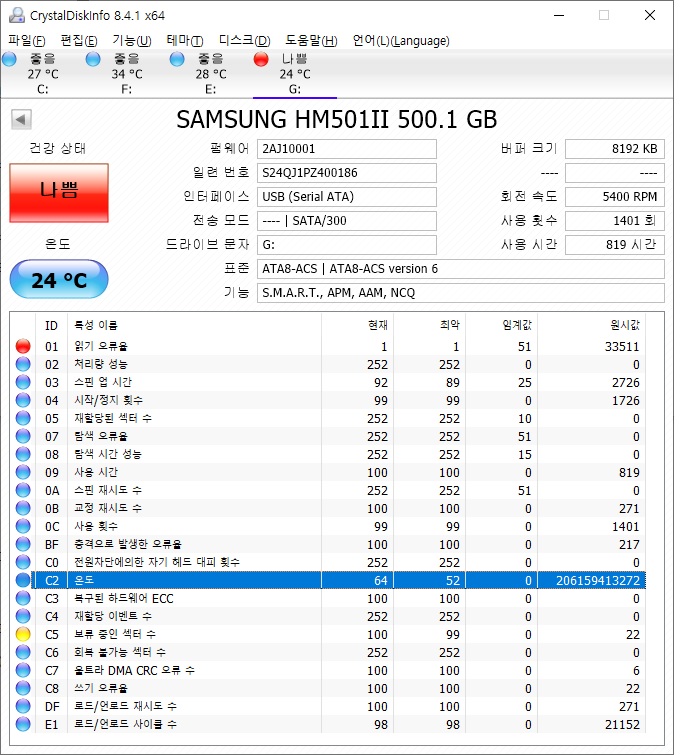The width and height of the screenshot is (682, 755).
Task: Open the 언어(L)(Language) menu
Action: (x=401, y=41)
